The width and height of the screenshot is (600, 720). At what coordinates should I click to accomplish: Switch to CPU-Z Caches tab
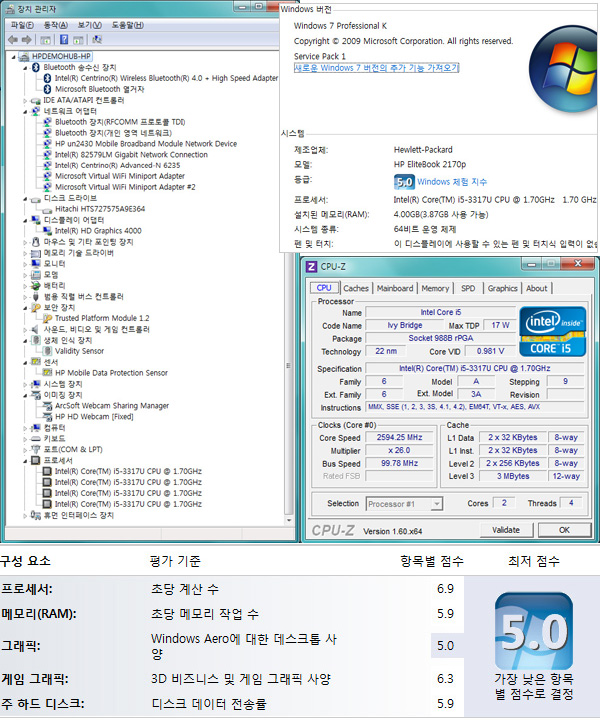point(356,288)
